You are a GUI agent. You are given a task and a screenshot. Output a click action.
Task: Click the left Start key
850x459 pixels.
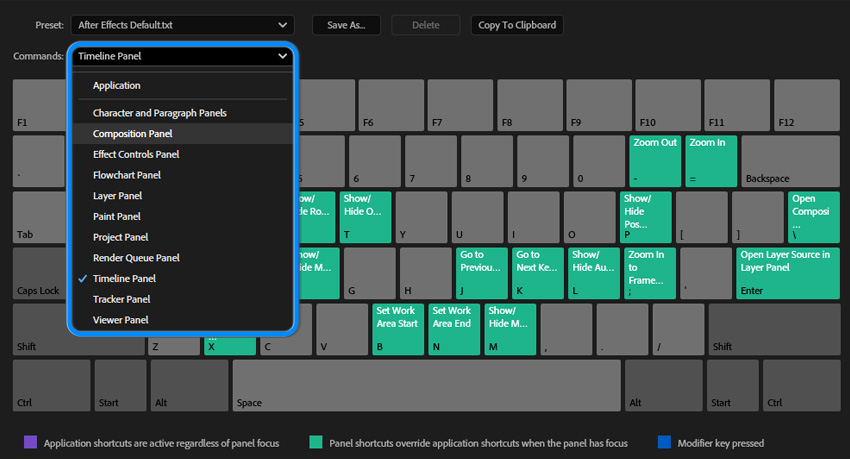coord(120,385)
